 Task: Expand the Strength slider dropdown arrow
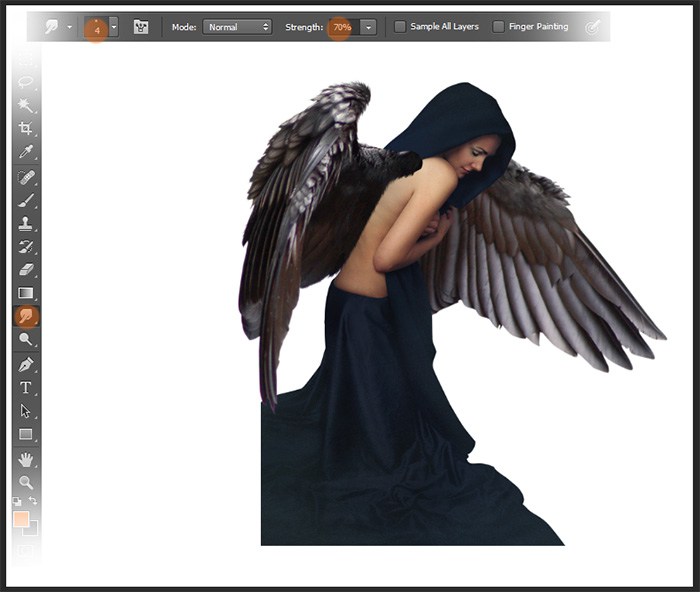(x=369, y=27)
